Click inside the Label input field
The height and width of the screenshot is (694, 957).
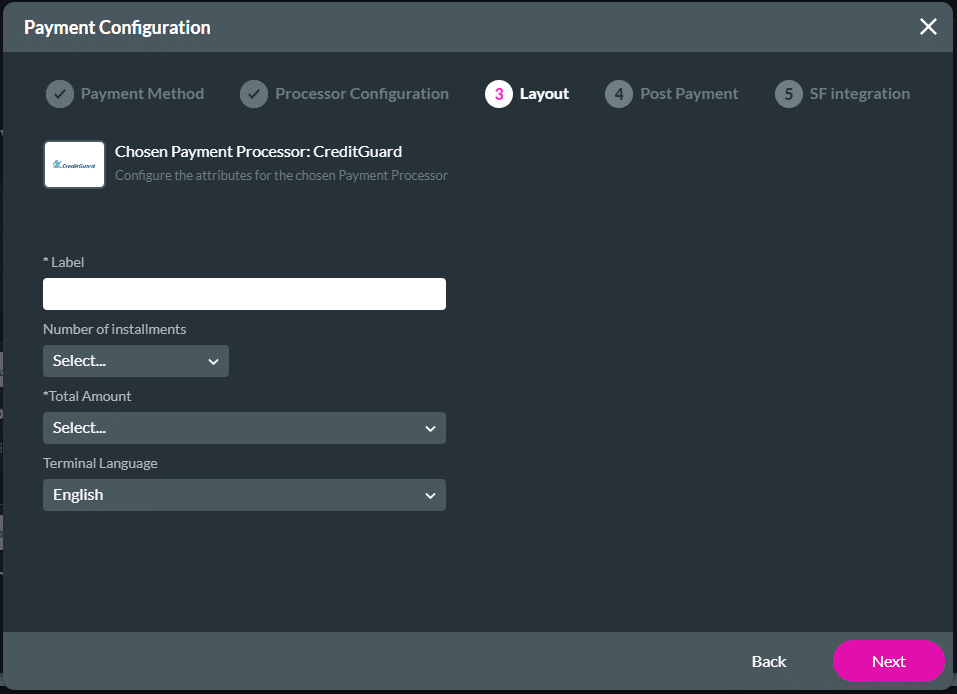click(244, 293)
